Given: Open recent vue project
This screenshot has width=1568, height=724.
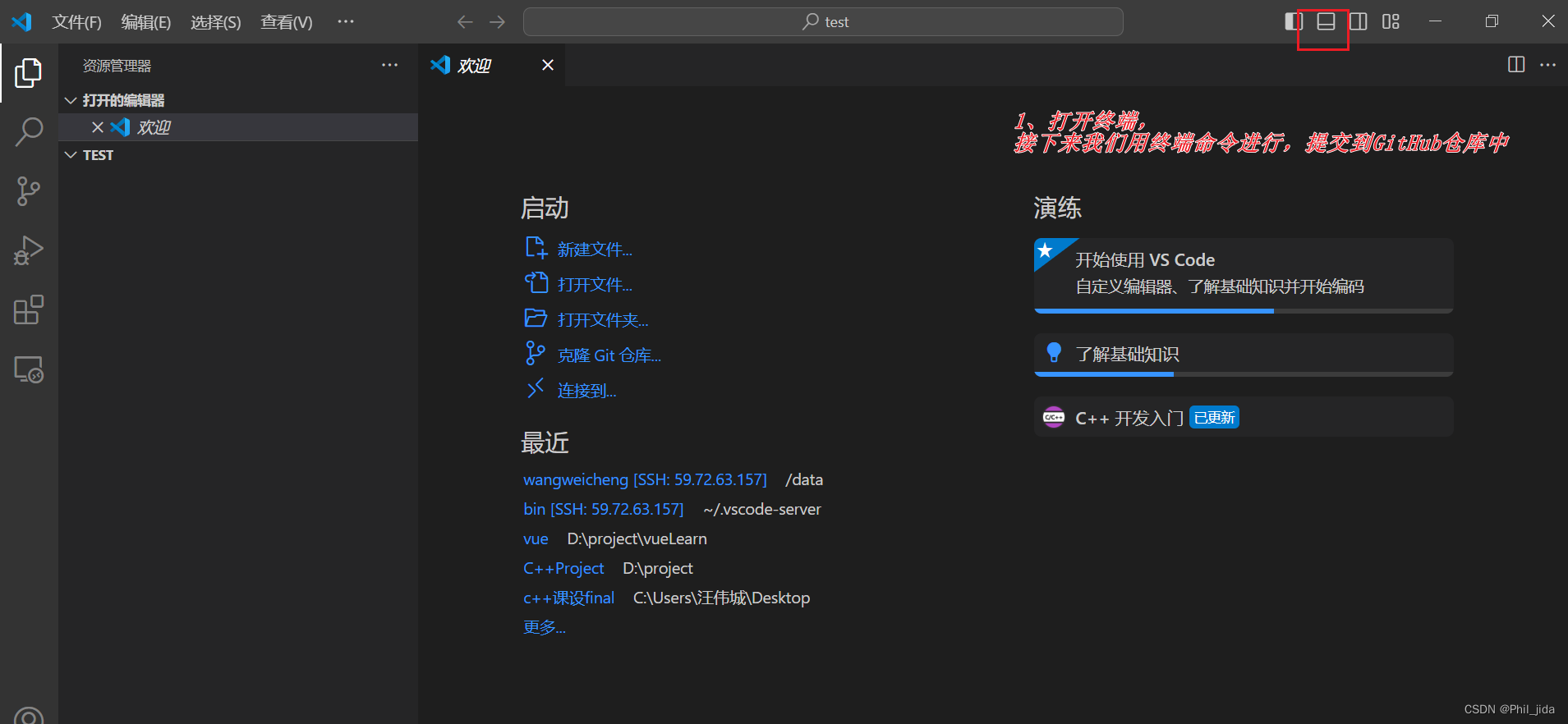Looking at the screenshot, I should point(536,538).
